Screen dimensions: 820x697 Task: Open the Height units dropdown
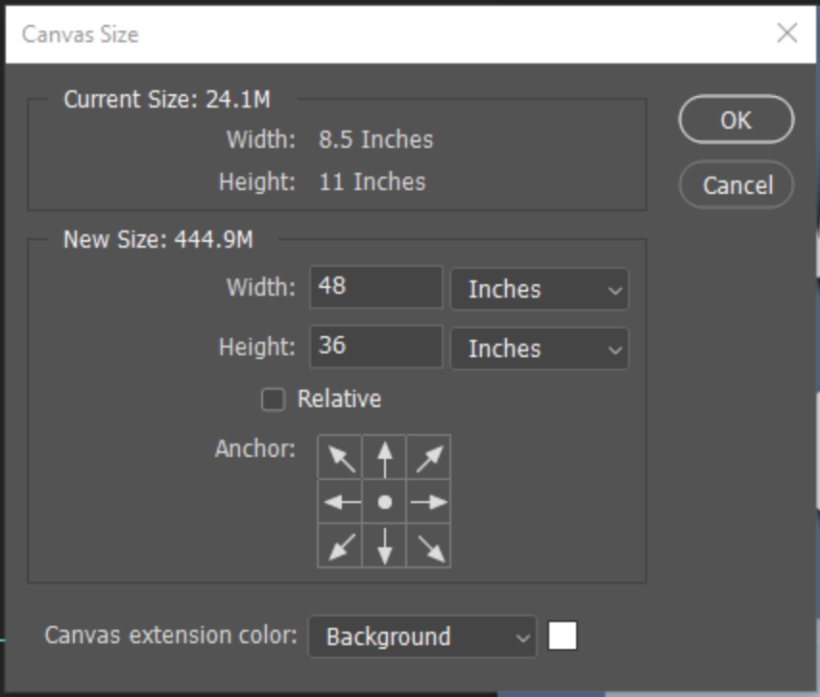(x=539, y=349)
